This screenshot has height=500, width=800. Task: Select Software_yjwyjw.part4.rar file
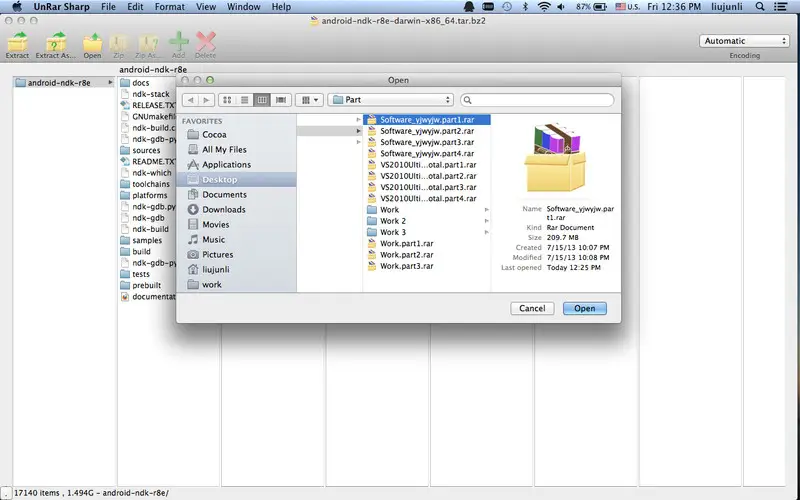pos(427,154)
